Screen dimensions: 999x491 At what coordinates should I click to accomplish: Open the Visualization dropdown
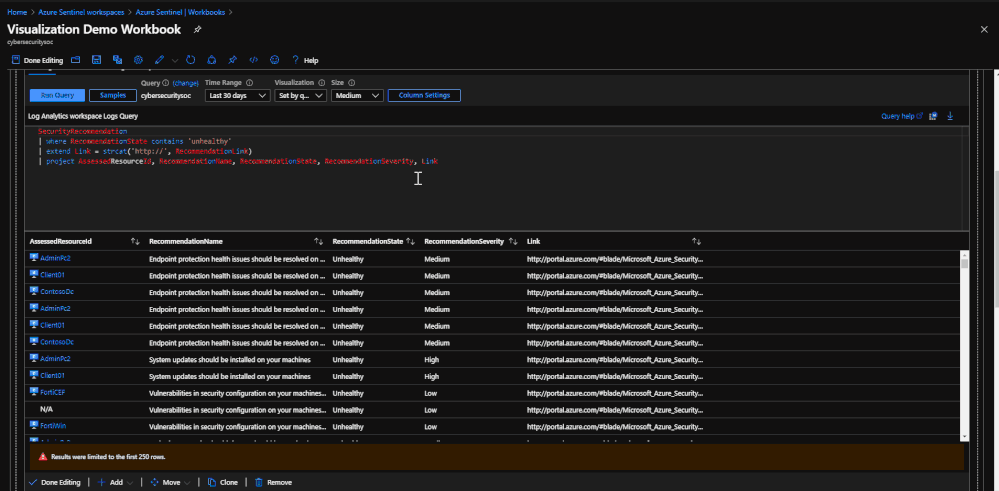pos(301,96)
